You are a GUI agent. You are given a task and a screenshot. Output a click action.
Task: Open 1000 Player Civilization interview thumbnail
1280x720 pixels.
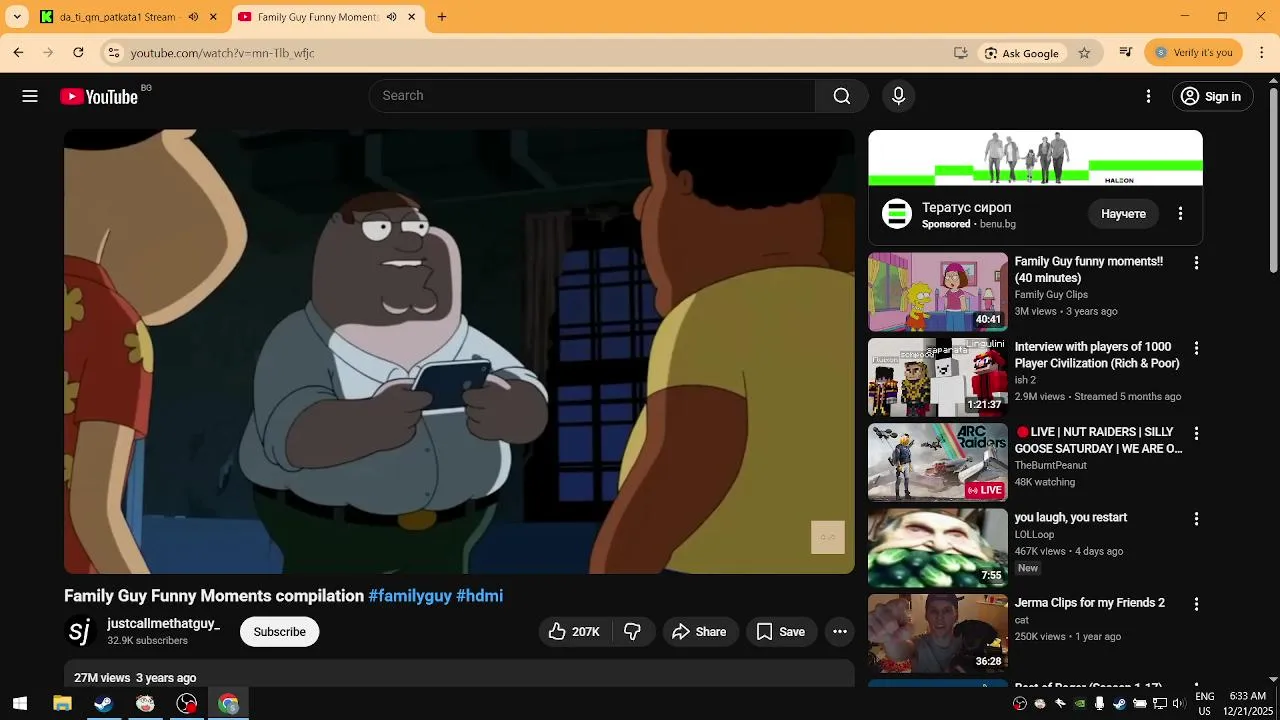938,377
